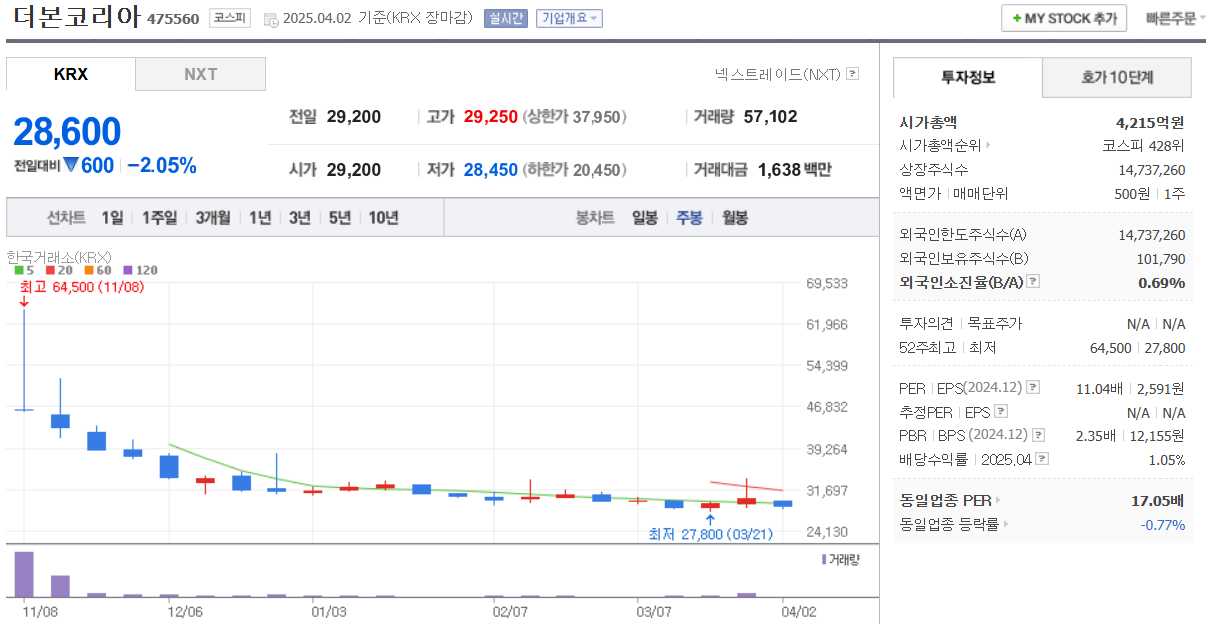
Task: Select the 1일 line chart period
Action: 112,218
